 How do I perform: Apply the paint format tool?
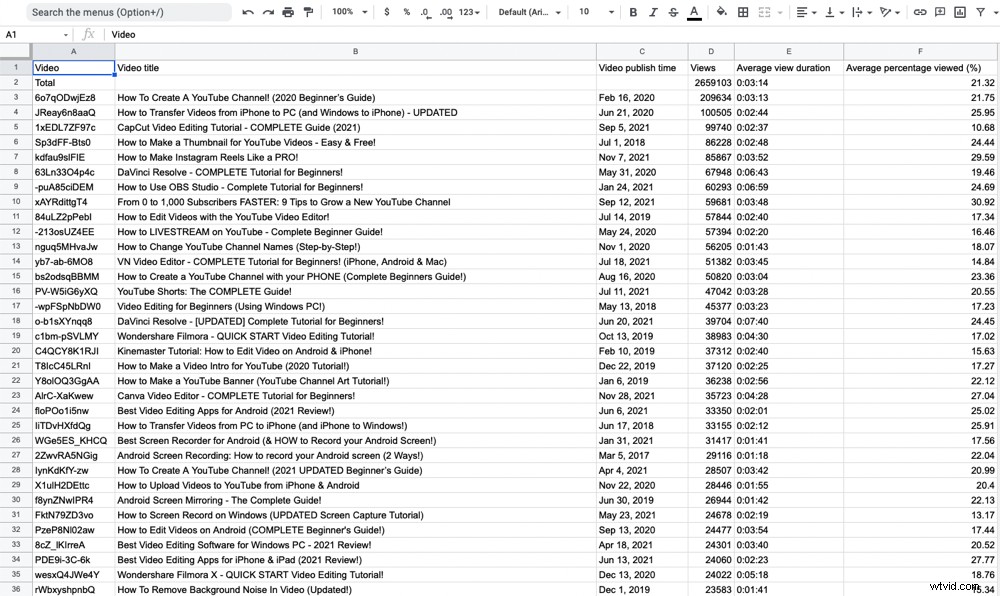[x=307, y=11]
